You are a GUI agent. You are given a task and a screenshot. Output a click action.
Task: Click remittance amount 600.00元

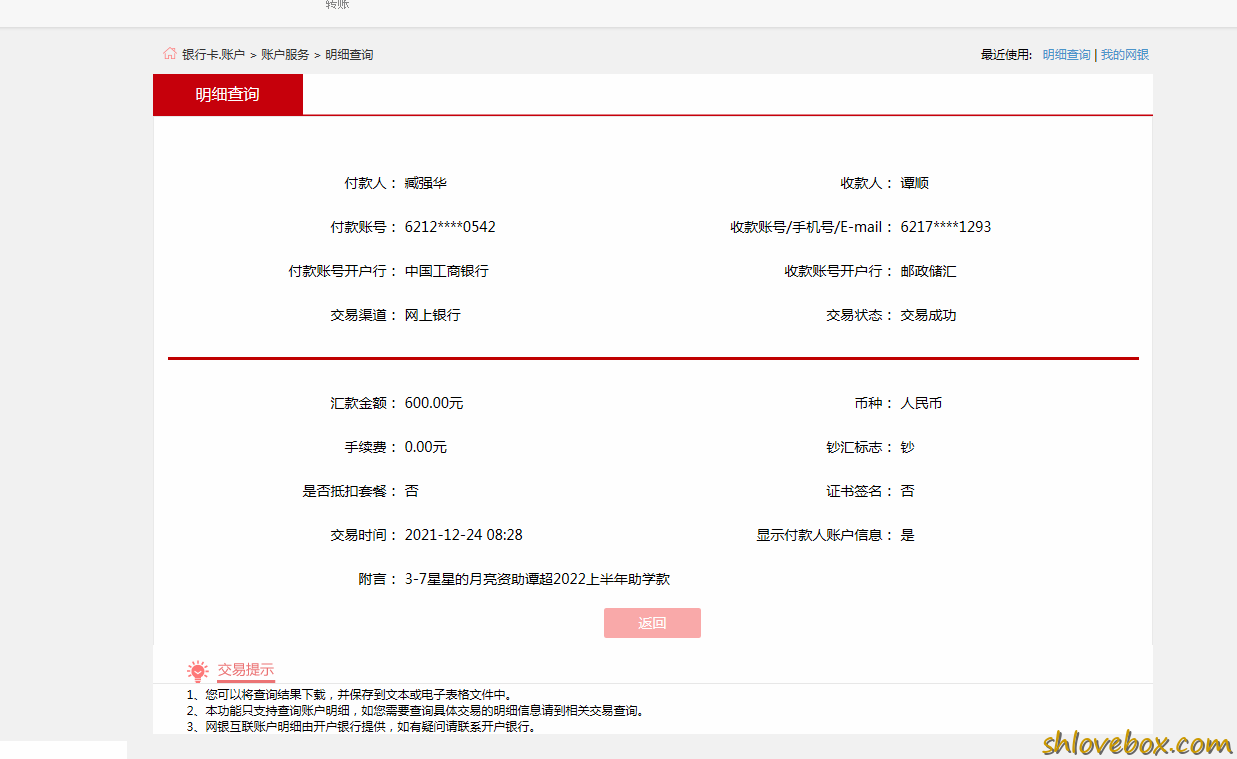tap(434, 403)
